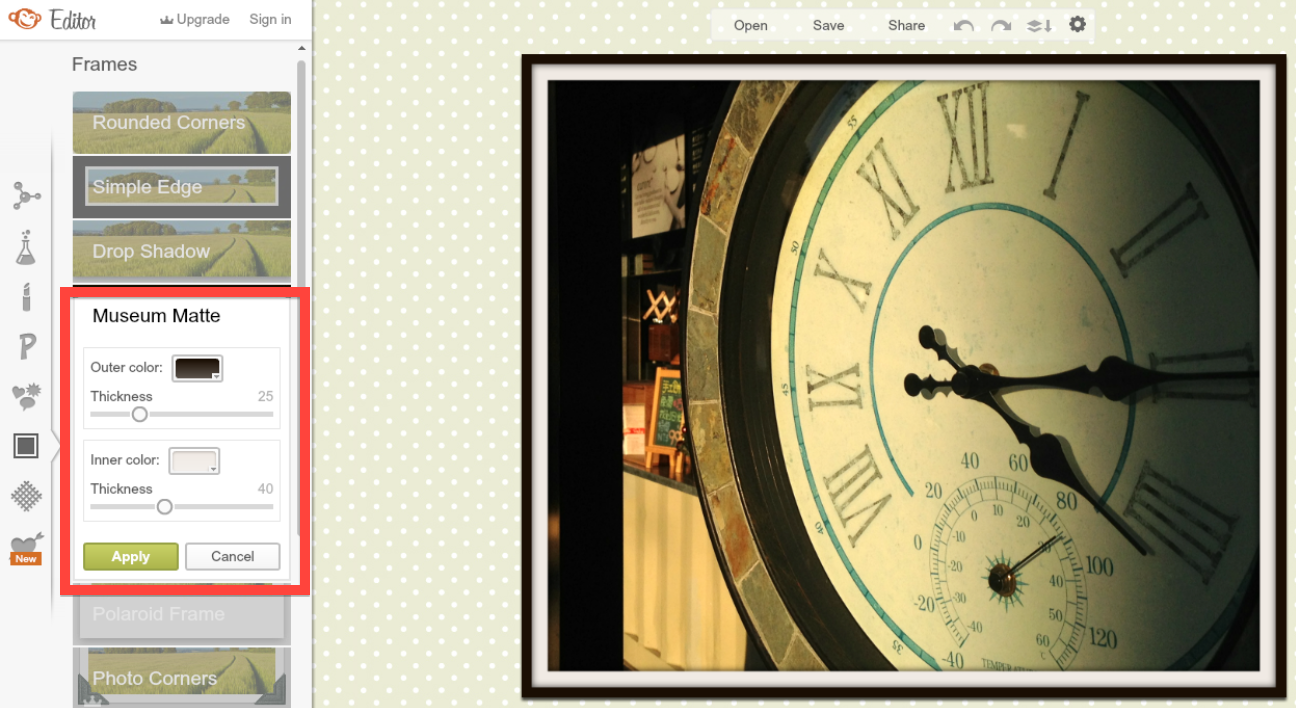Open the Text tool P icon tab
This screenshot has width=1296, height=708.
(27, 347)
